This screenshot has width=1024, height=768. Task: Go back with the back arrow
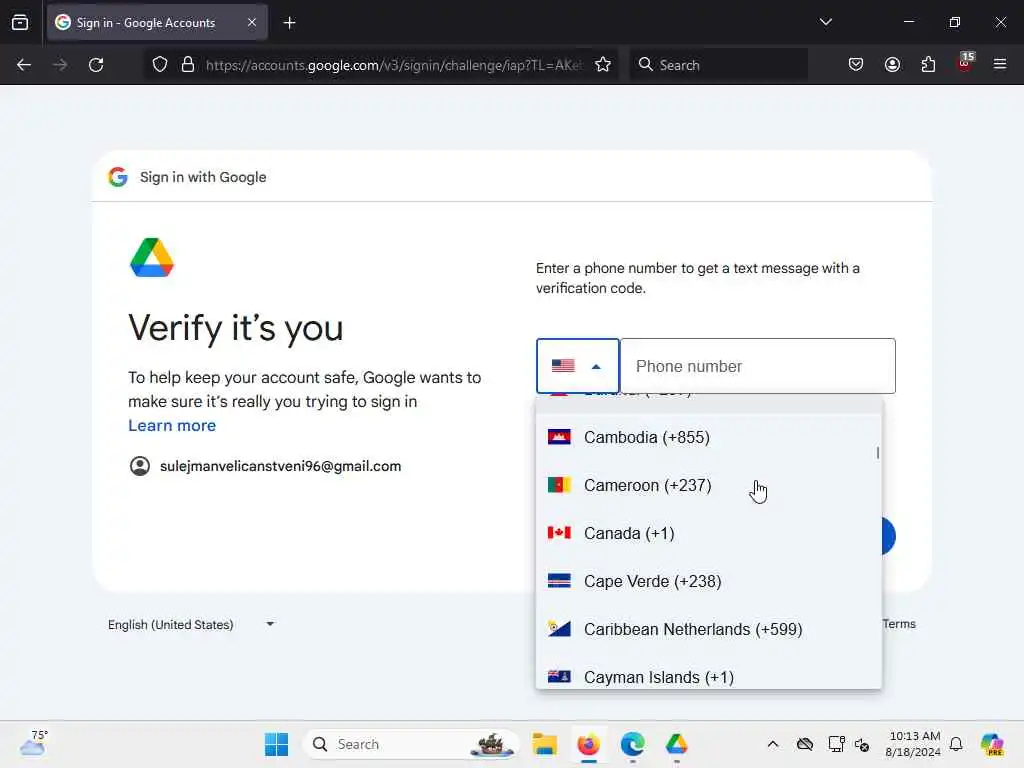(x=24, y=65)
